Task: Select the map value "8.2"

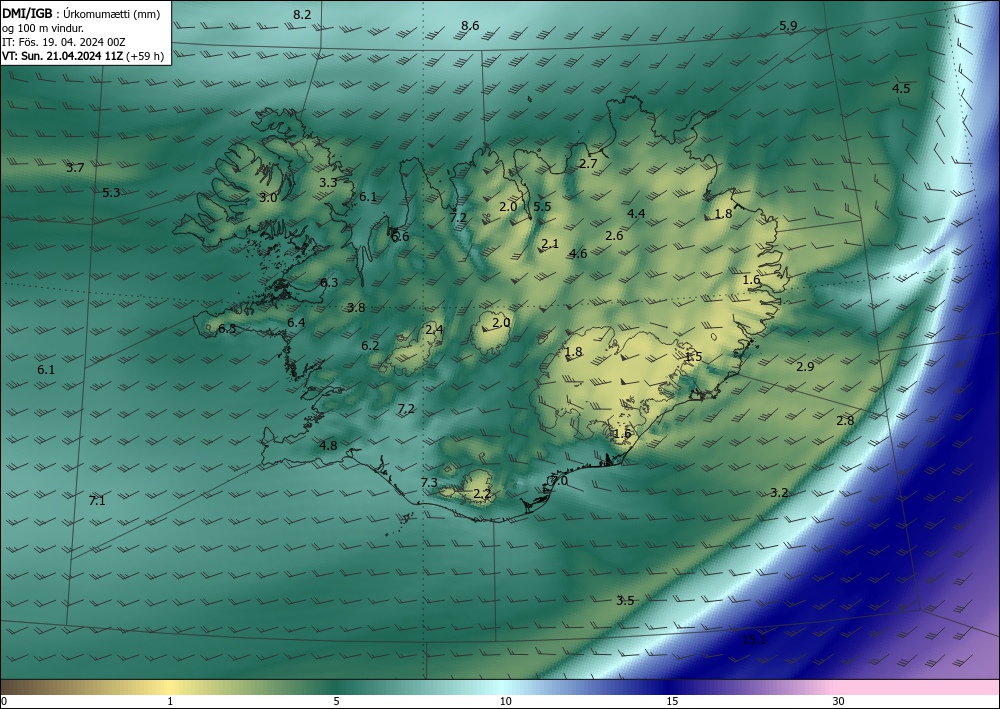Action: click(x=302, y=15)
